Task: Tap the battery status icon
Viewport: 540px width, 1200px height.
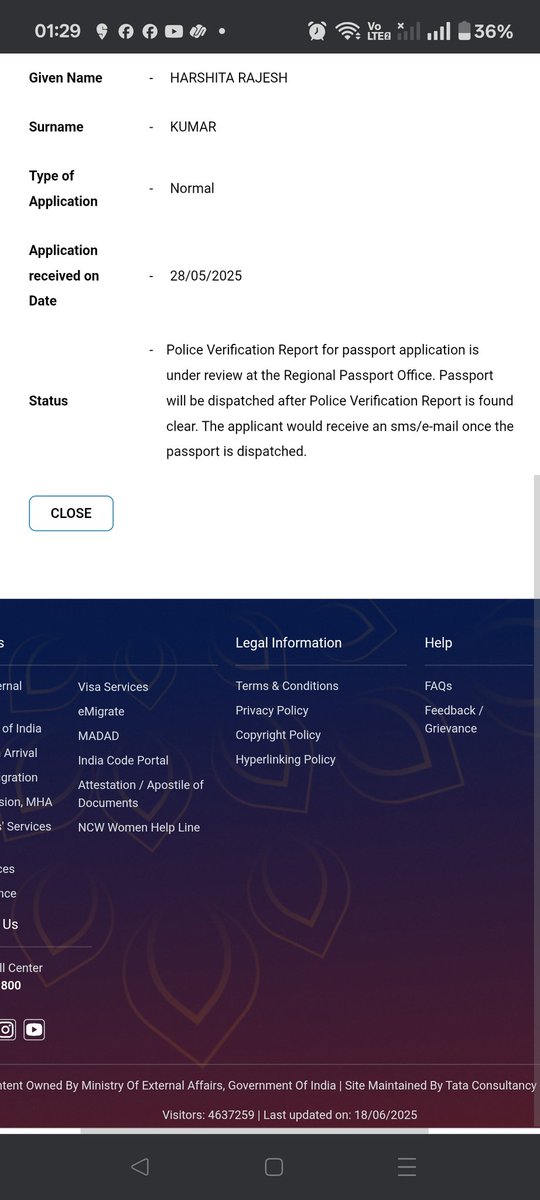Action: pyautogui.click(x=463, y=31)
